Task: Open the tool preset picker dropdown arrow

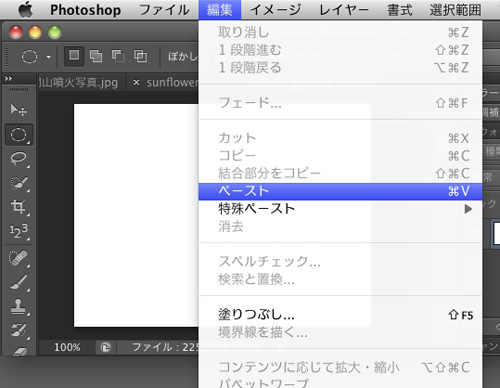Action: click(49, 57)
